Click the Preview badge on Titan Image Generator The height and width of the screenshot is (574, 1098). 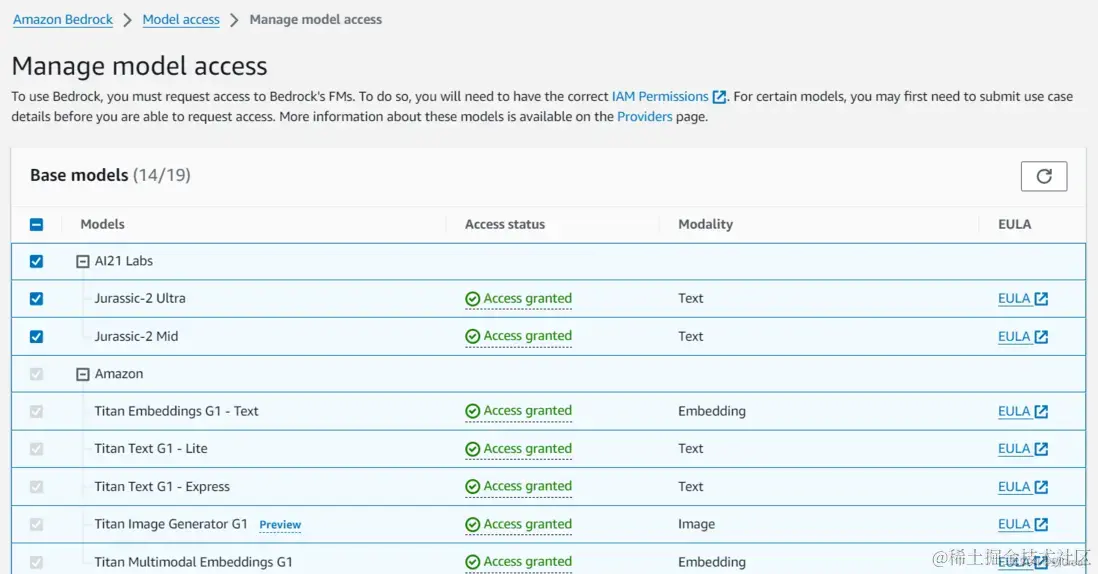pos(280,525)
